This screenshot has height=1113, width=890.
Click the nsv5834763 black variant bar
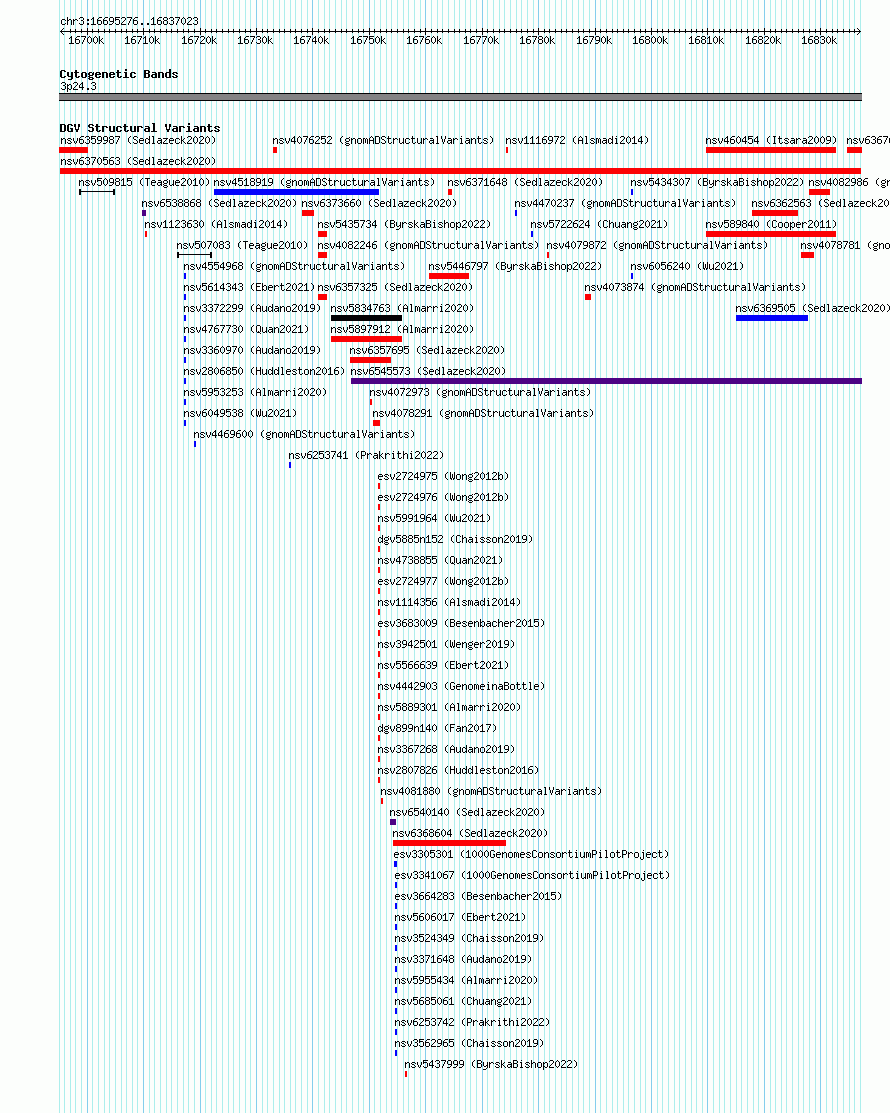366,318
